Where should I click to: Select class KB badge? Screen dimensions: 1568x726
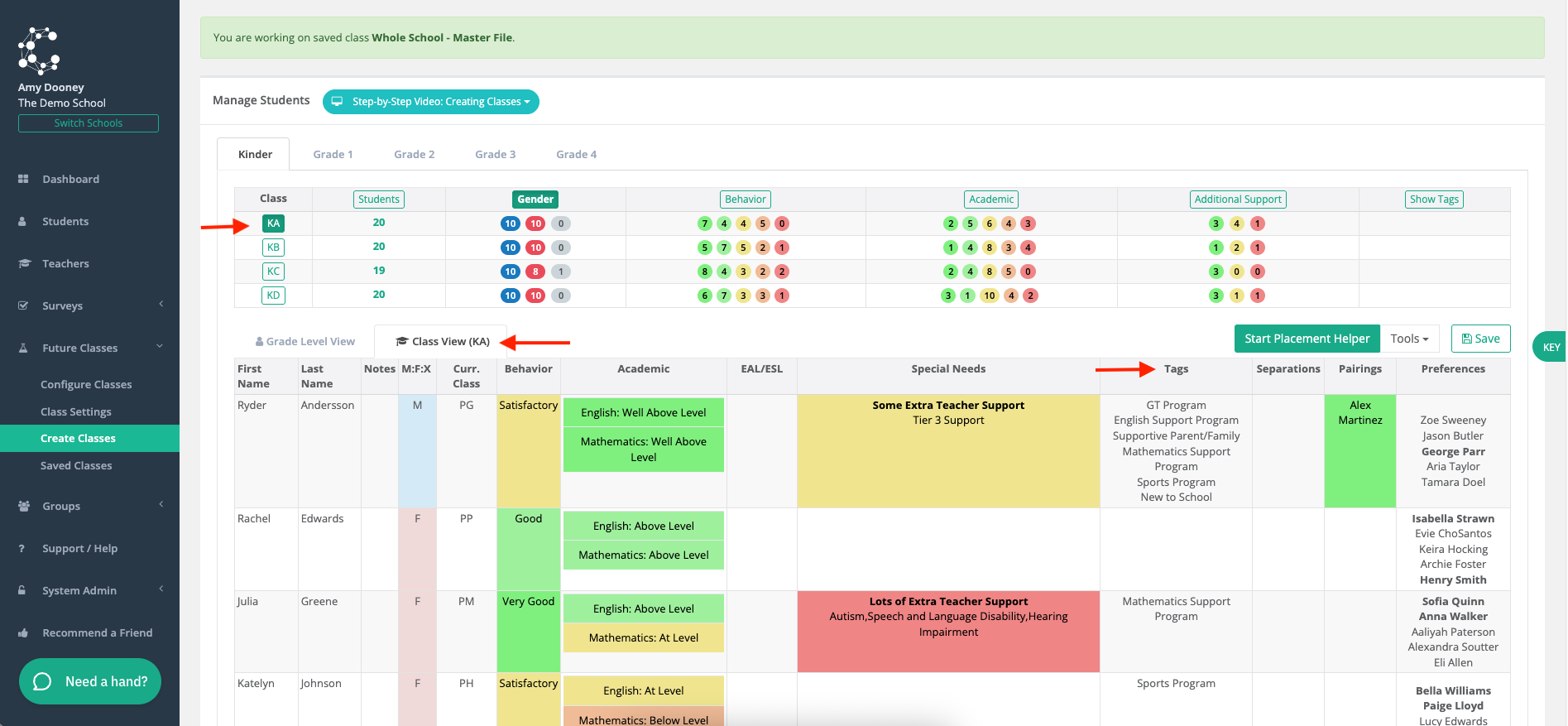[273, 248]
